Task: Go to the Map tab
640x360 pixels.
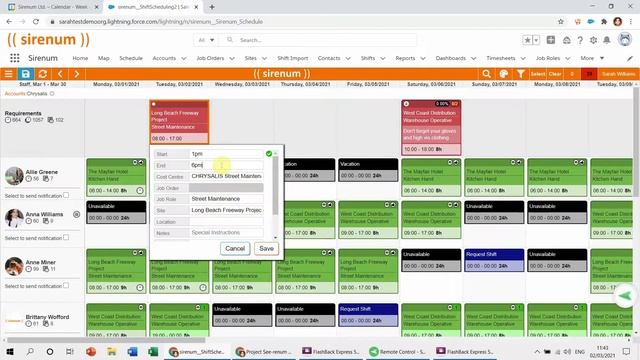Action: pos(103,58)
